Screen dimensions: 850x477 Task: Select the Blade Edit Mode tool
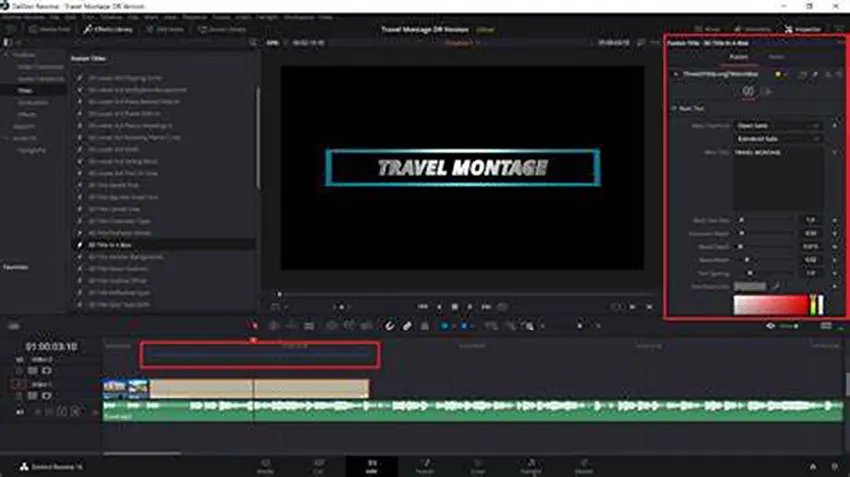click(x=309, y=326)
